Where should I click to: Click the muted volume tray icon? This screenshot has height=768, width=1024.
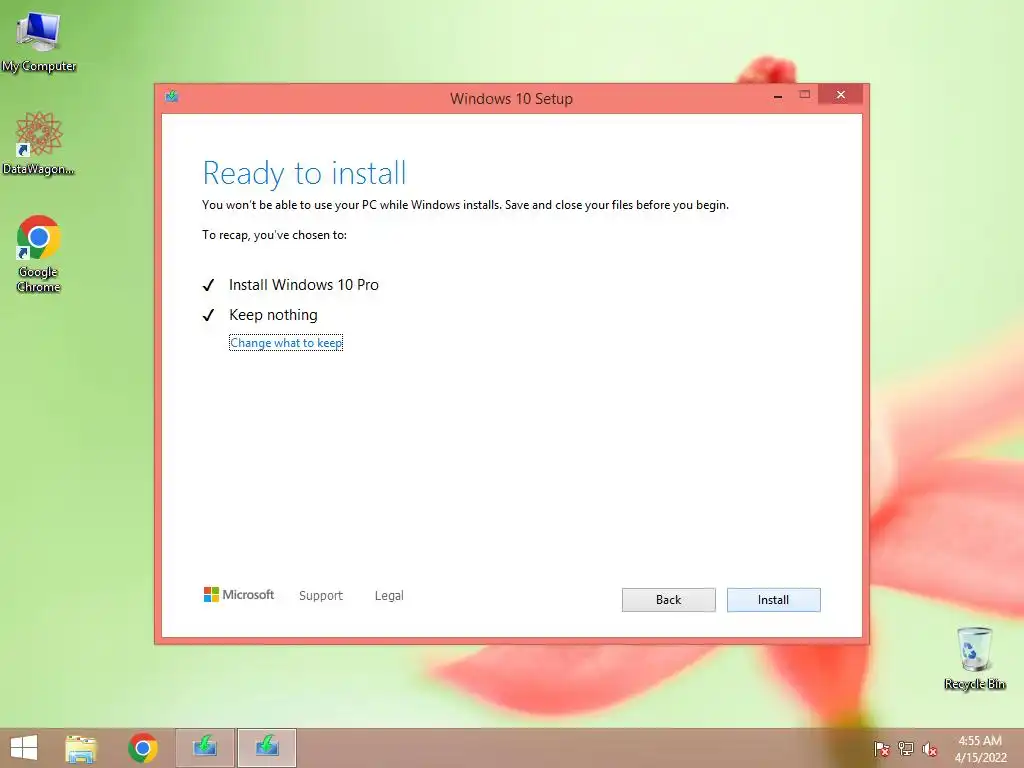(x=929, y=748)
